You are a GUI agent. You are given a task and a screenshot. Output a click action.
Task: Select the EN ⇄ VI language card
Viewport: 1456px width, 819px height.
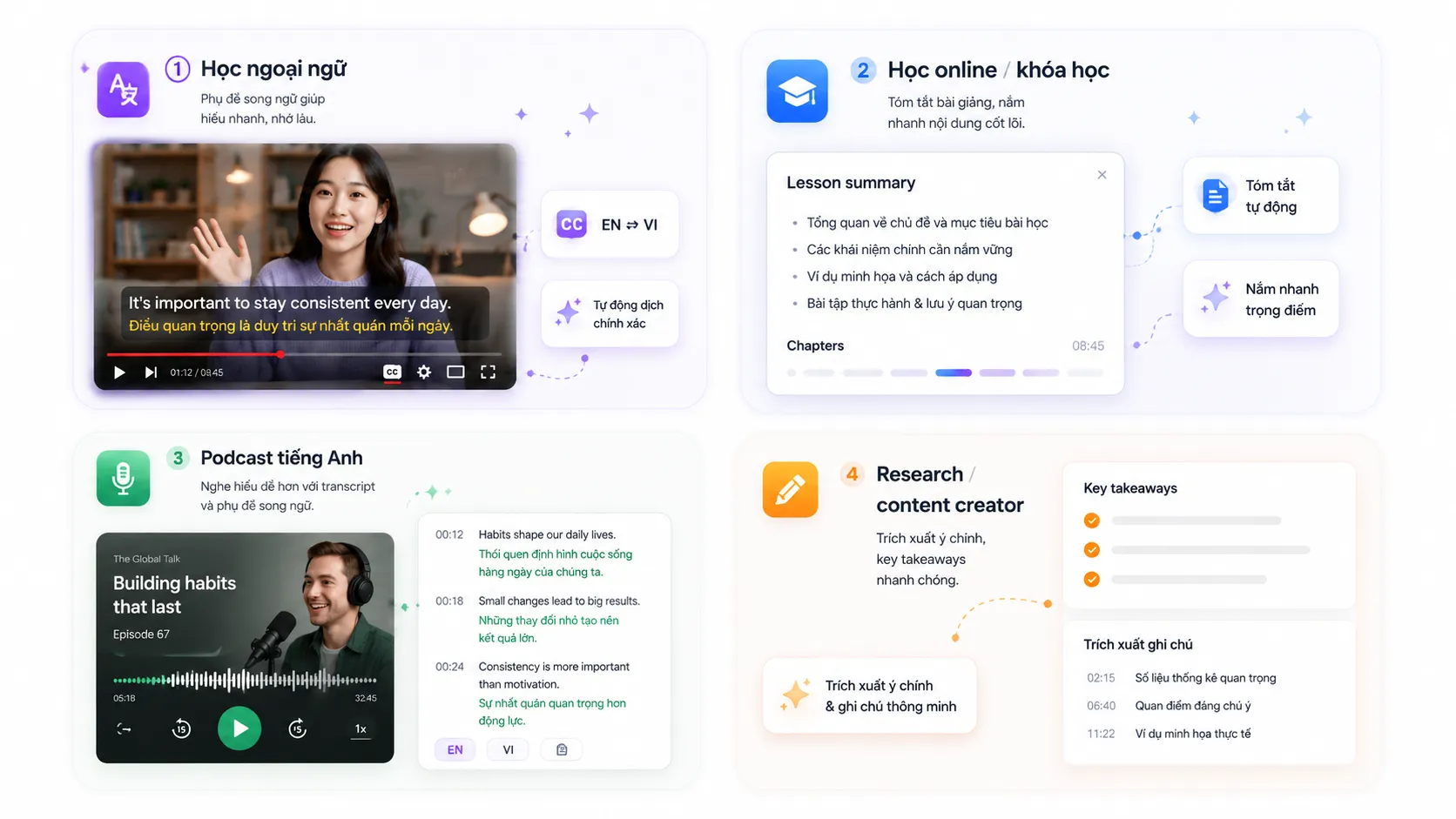pyautogui.click(x=610, y=225)
